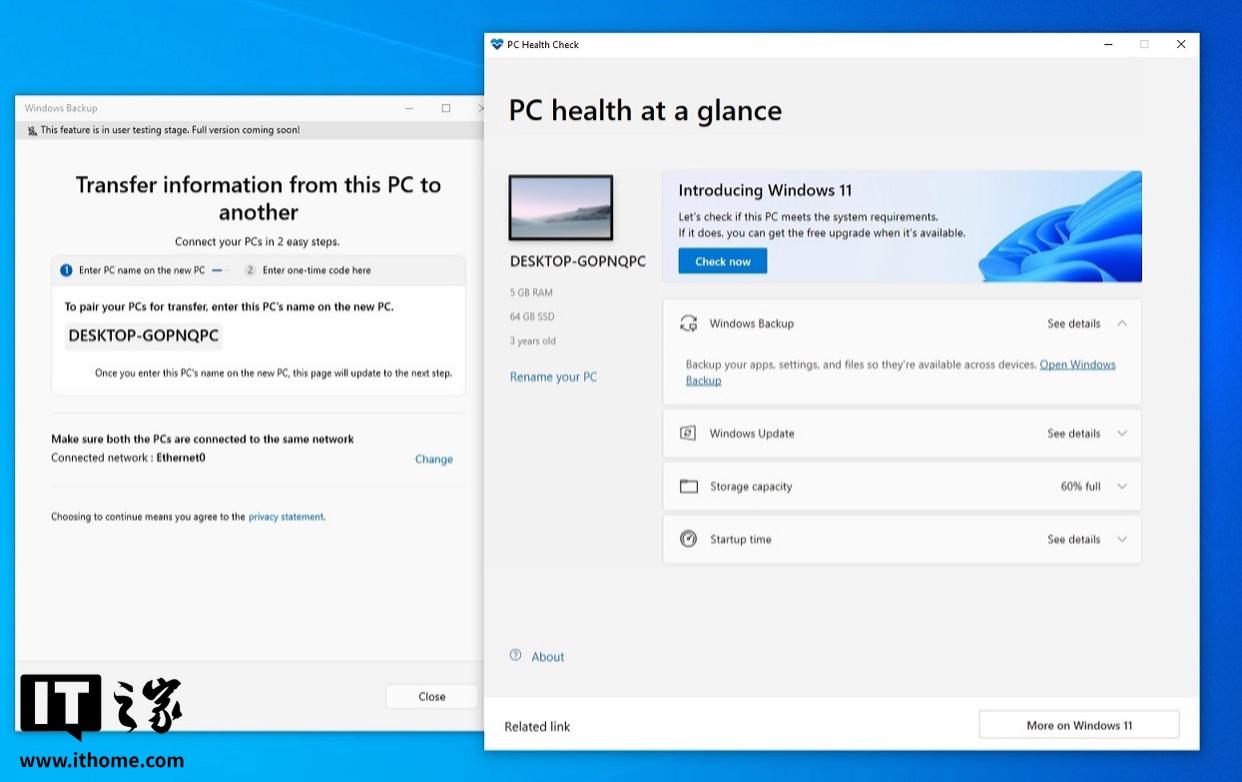Expand the Startup time section chevron
This screenshot has width=1242, height=782.
[x=1122, y=539]
